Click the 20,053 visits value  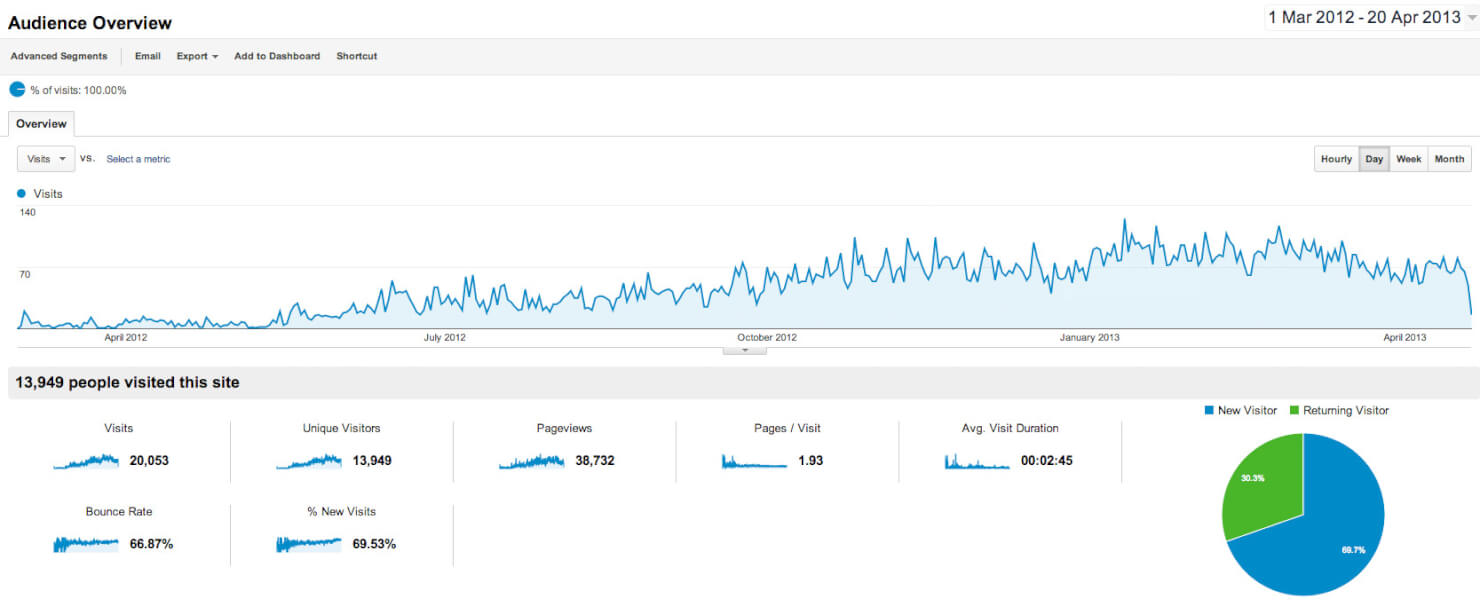click(x=148, y=461)
